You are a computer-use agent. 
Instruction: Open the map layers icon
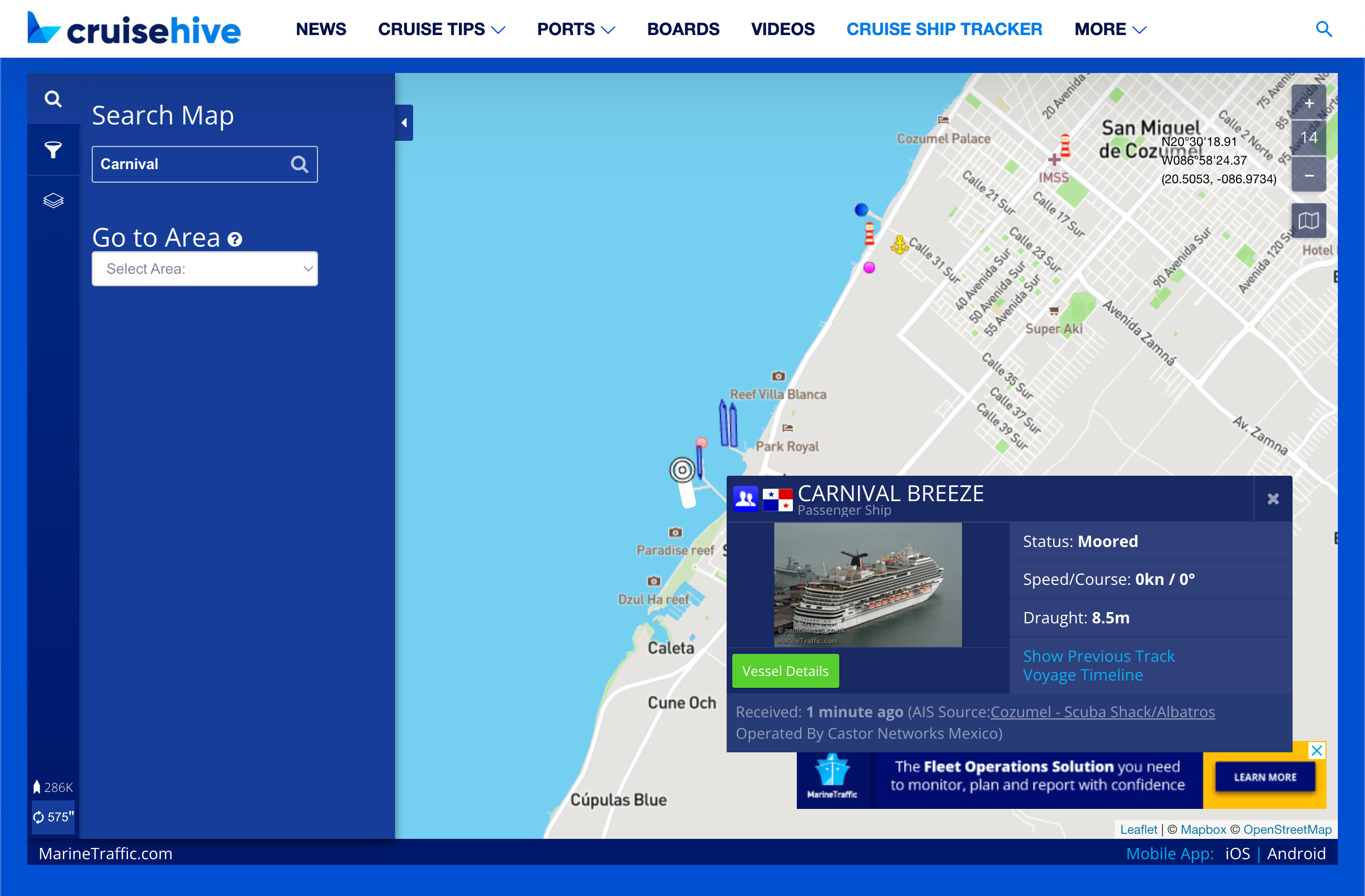(x=53, y=201)
